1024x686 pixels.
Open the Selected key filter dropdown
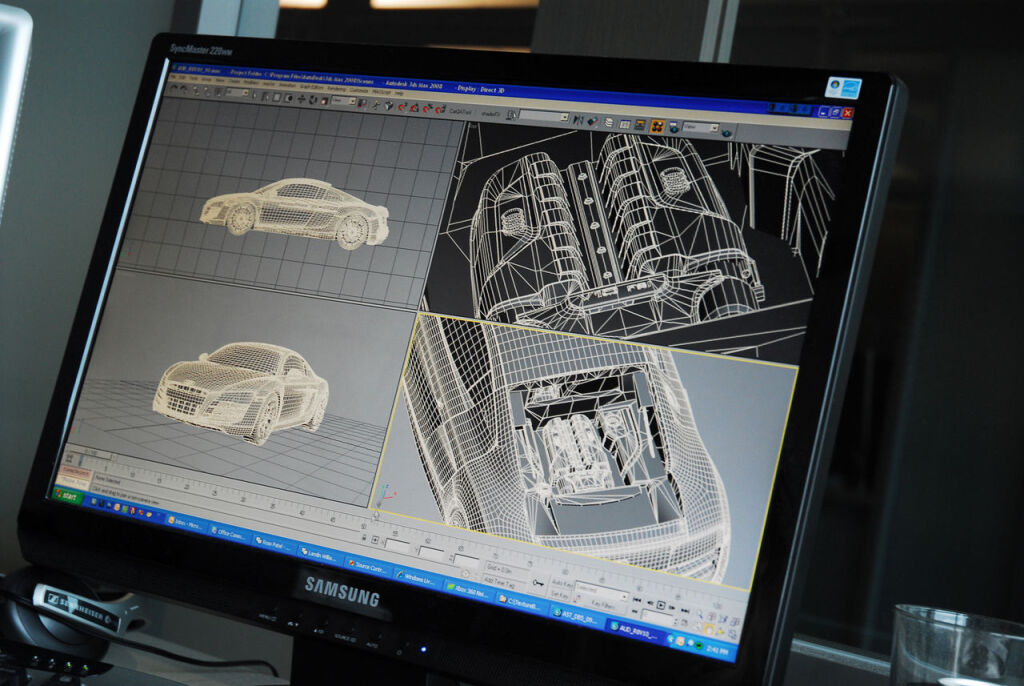pyautogui.click(x=600, y=590)
